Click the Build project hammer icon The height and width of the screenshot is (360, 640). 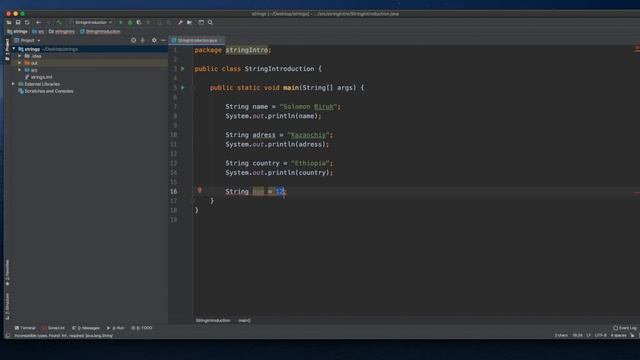(x=59, y=22)
